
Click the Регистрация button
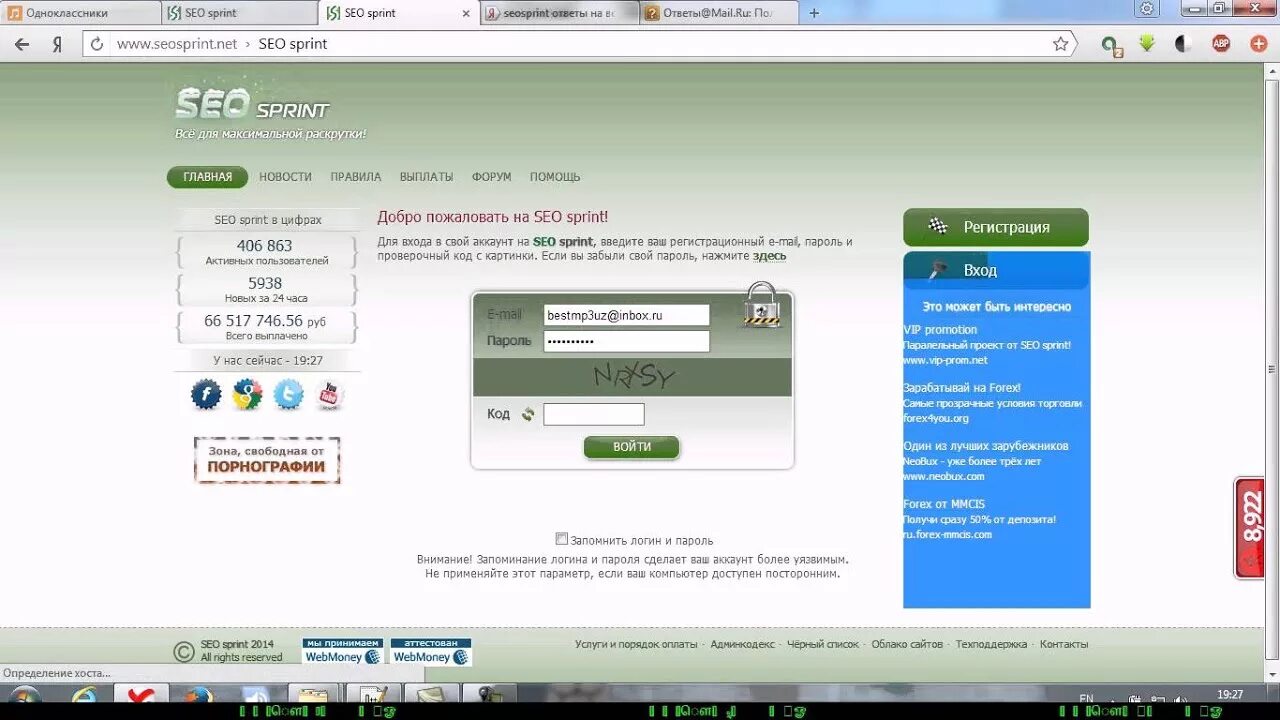pyautogui.click(x=995, y=227)
